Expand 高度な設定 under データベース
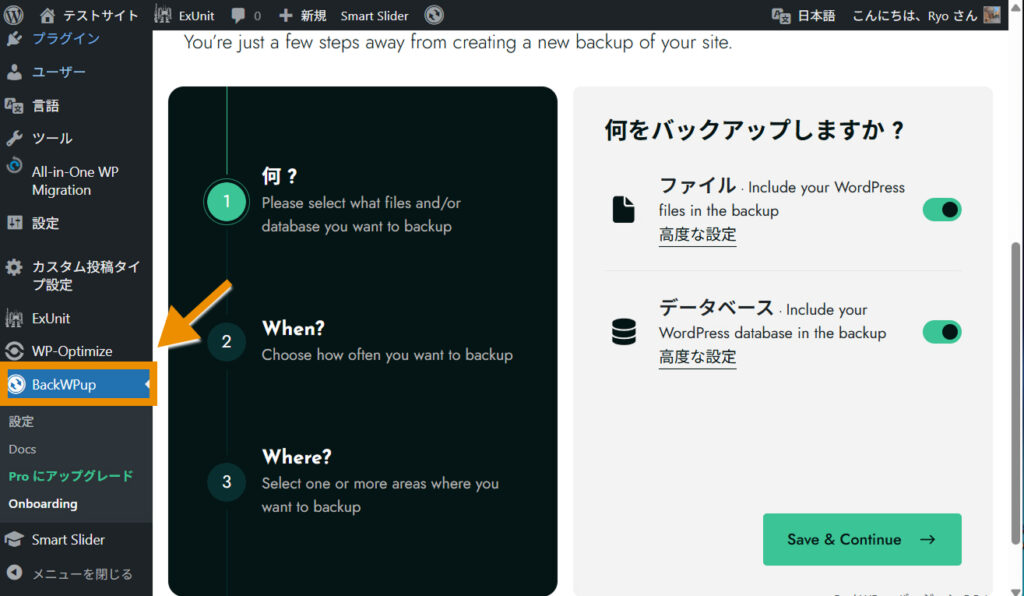 point(697,357)
